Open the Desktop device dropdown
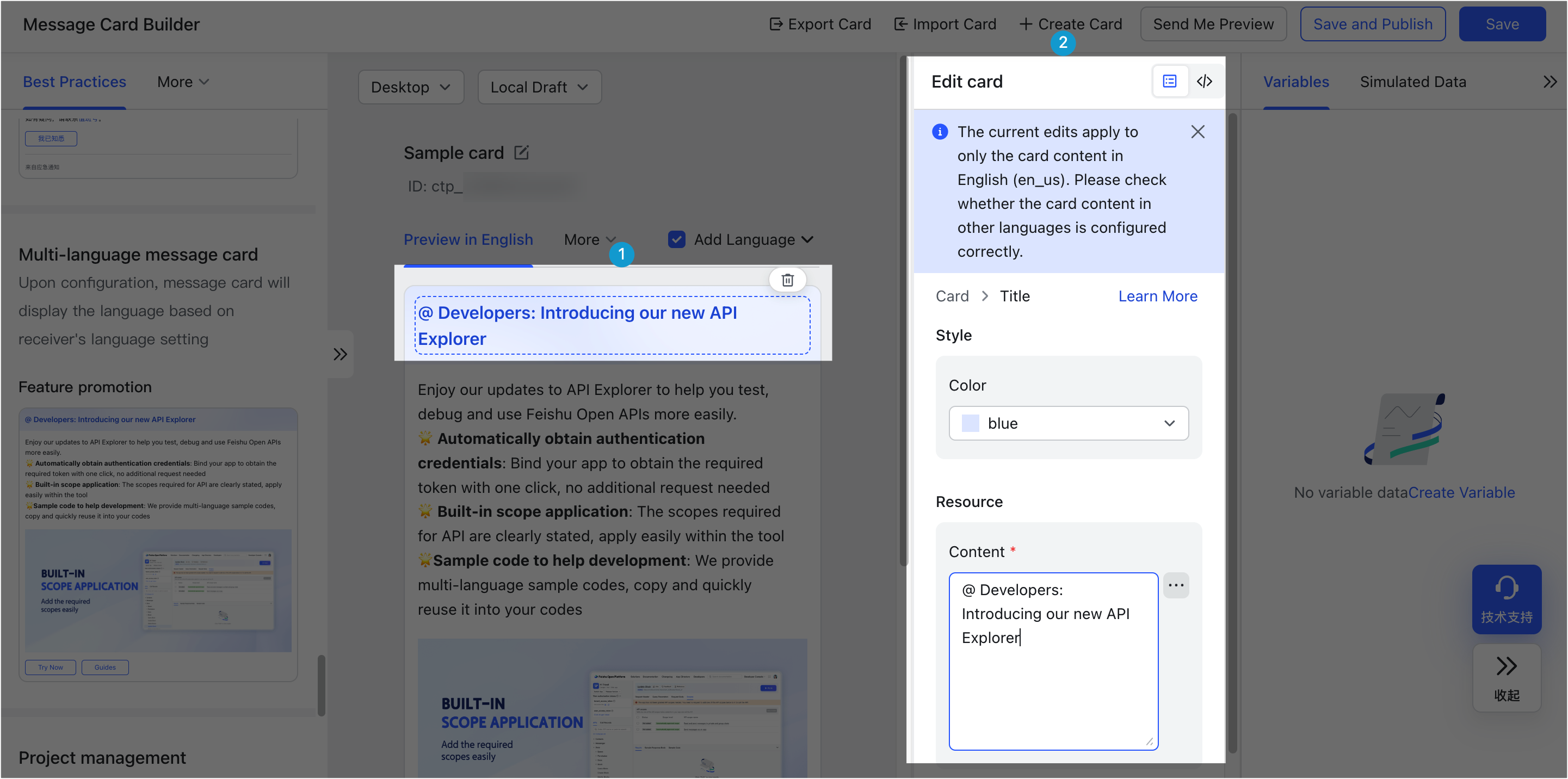 click(x=411, y=87)
